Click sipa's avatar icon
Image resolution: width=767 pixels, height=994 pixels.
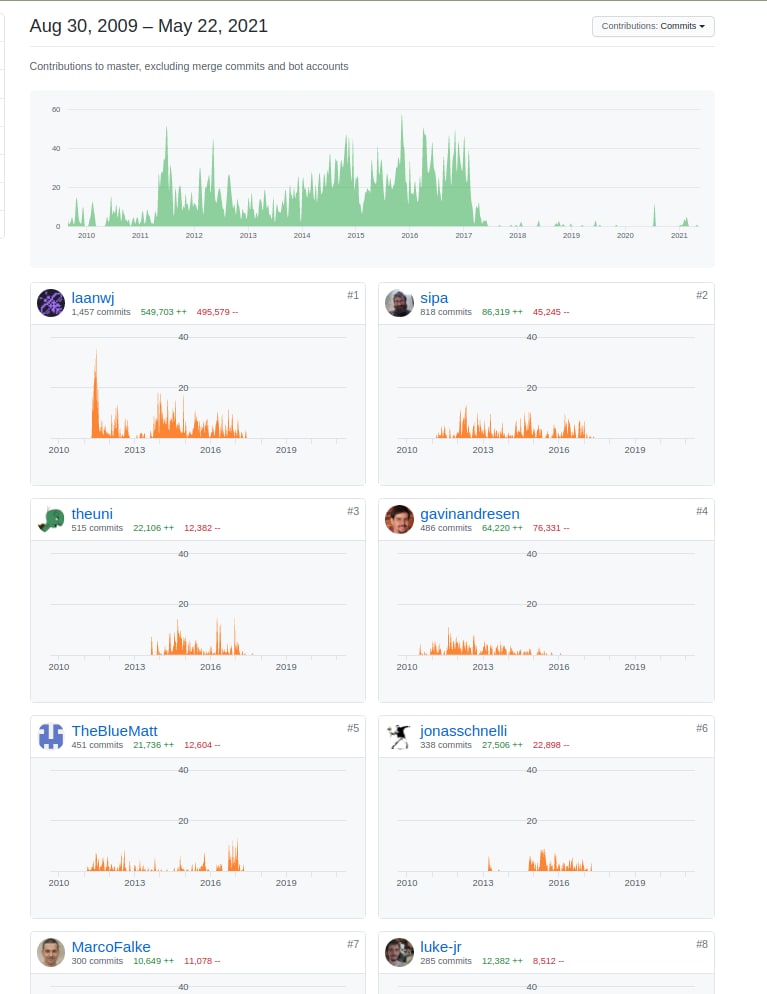[399, 303]
